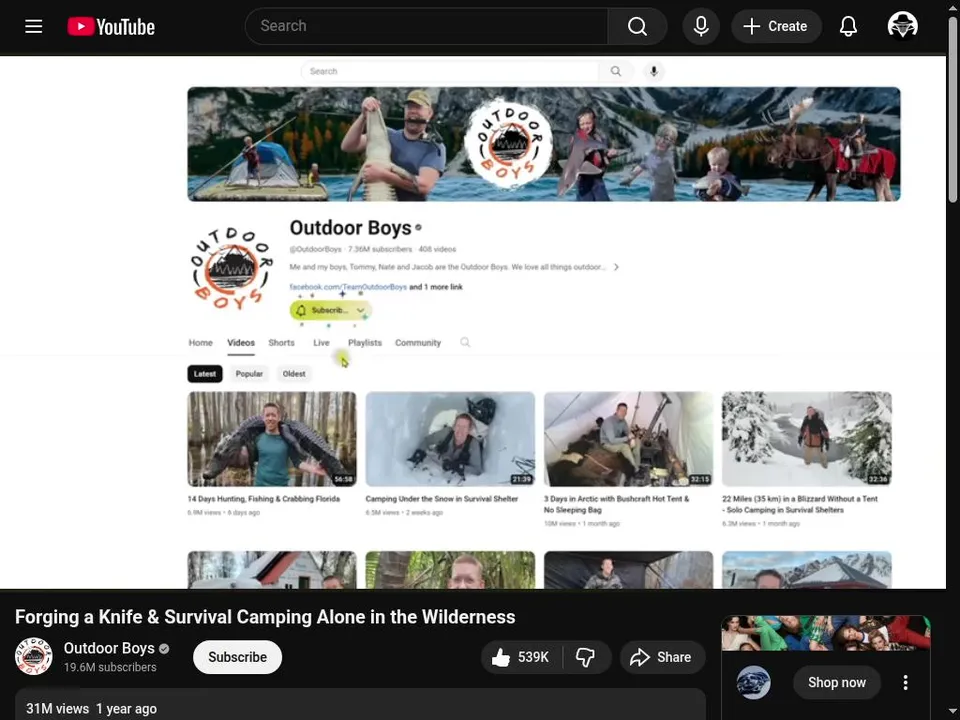Click the Subscribe button below the video

coord(238,657)
